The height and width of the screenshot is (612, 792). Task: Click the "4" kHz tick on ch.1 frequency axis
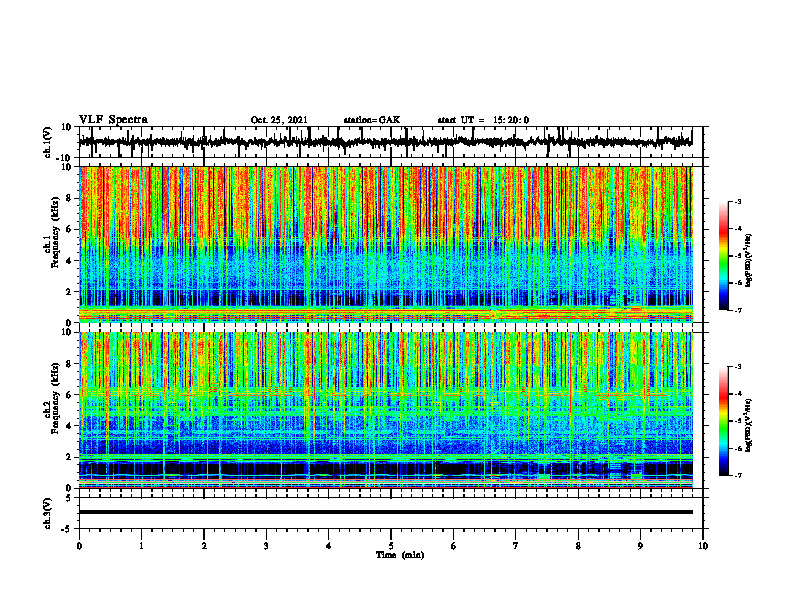tap(70, 261)
